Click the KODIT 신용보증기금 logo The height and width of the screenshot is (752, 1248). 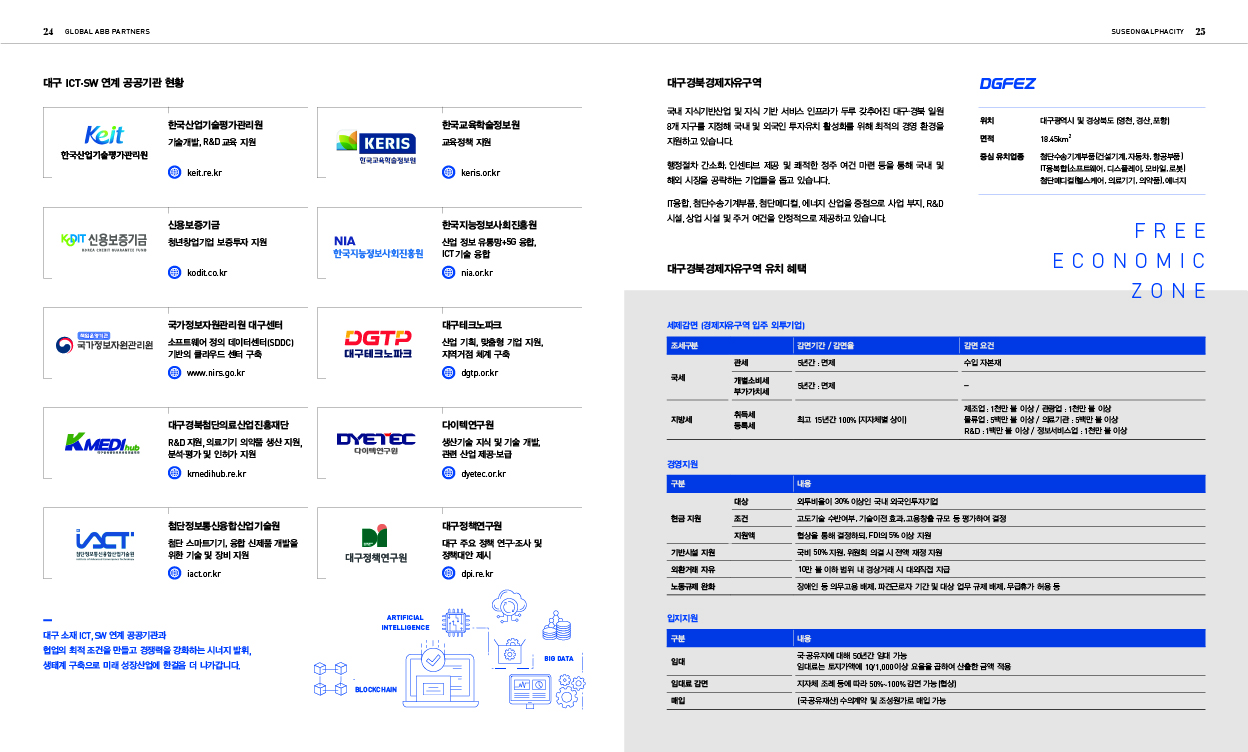[x=103, y=242]
